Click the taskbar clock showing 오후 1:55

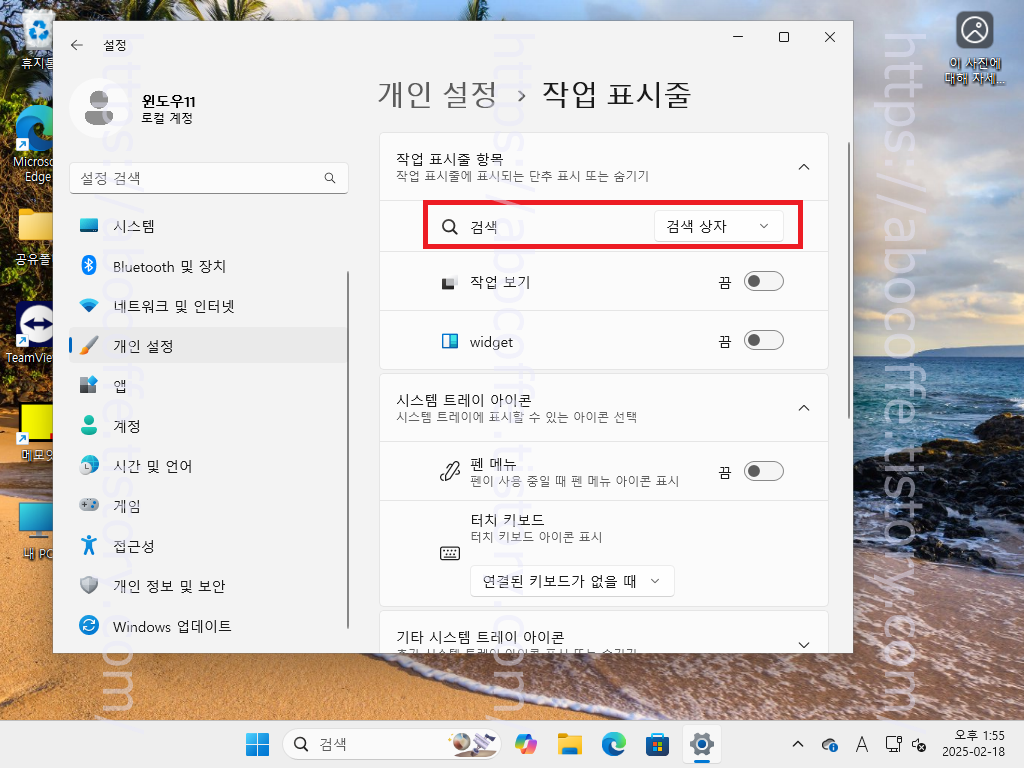point(973,744)
